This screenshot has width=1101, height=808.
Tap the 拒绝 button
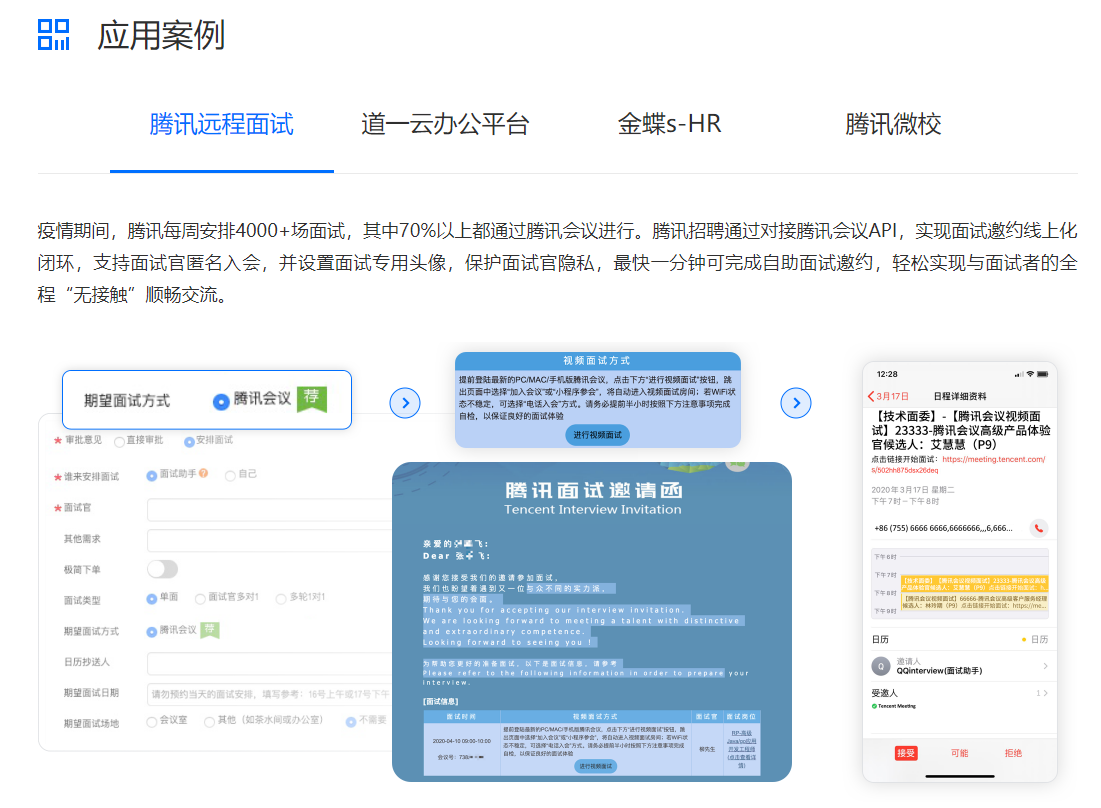tap(1013, 753)
